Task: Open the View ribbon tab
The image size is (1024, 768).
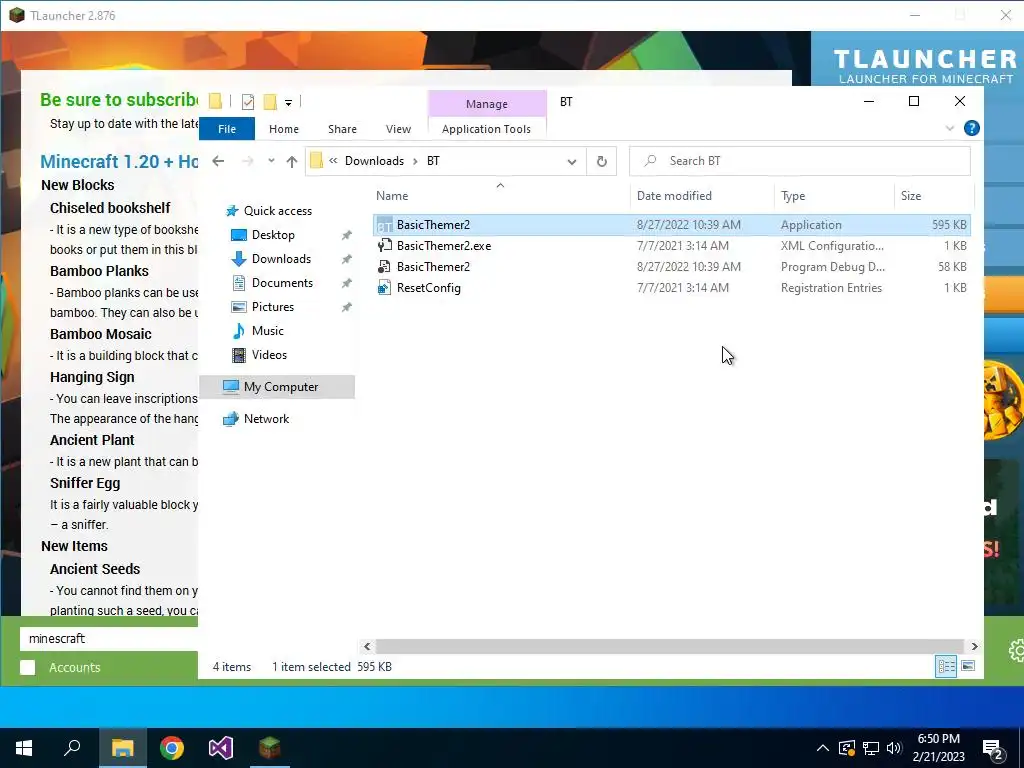Action: click(398, 129)
